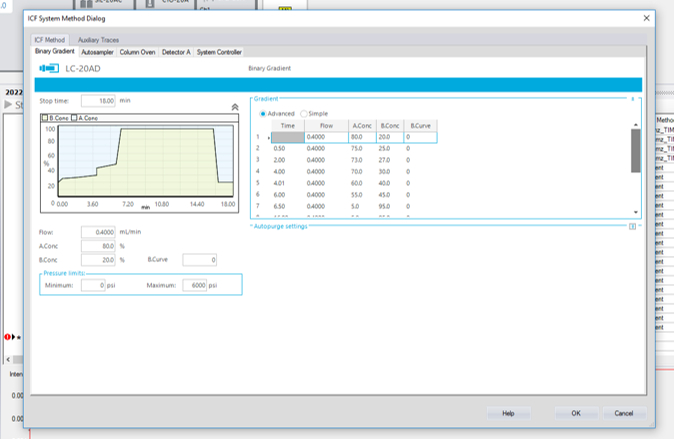
Task: Select the B.Conc 40.0 cell in row 5
Action: tap(390, 183)
